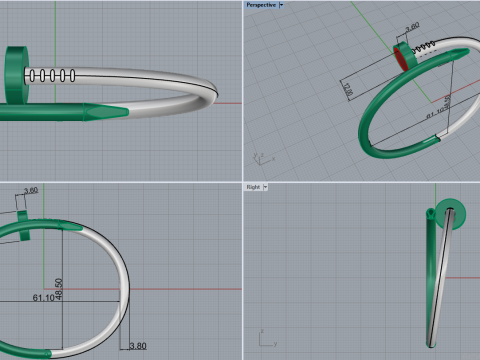The height and width of the screenshot is (360, 480).
Task: Select the 3.60 dimension in Perspective viewport
Action: [412, 27]
